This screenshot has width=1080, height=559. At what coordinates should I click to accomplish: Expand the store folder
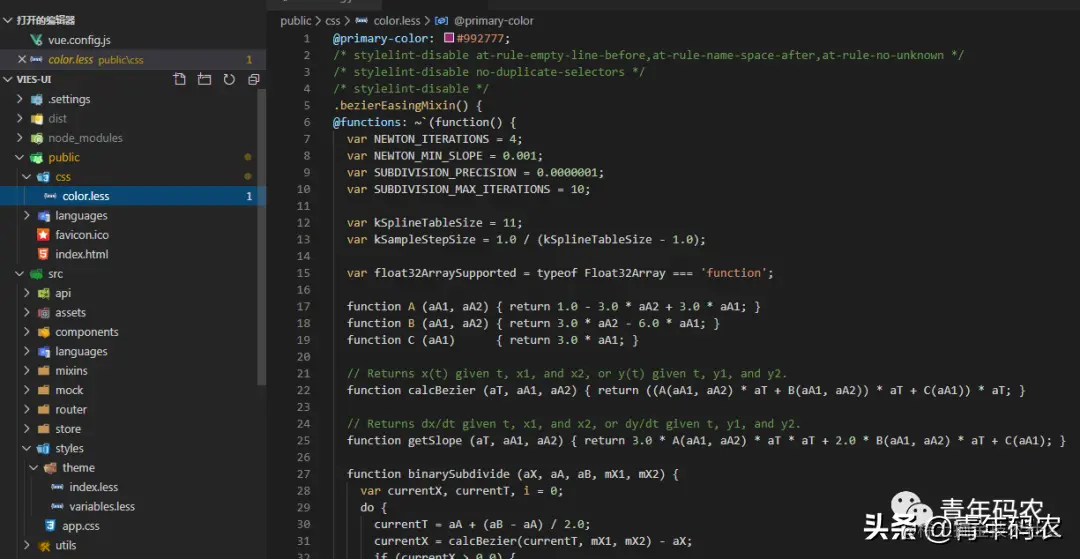coord(26,429)
